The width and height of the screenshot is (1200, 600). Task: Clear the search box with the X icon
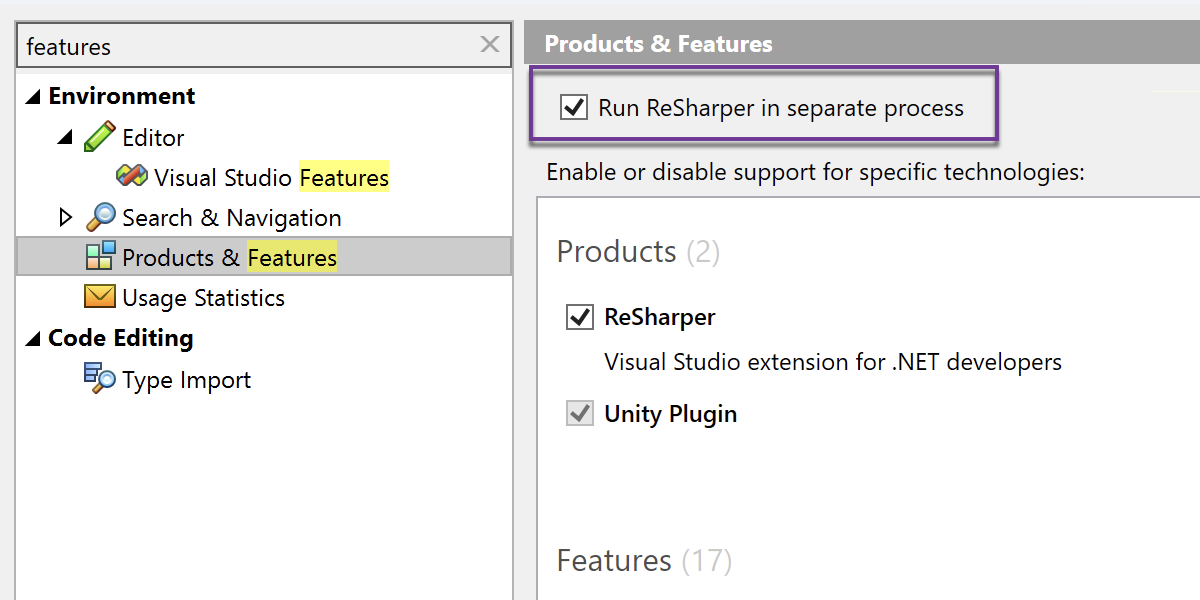click(490, 44)
